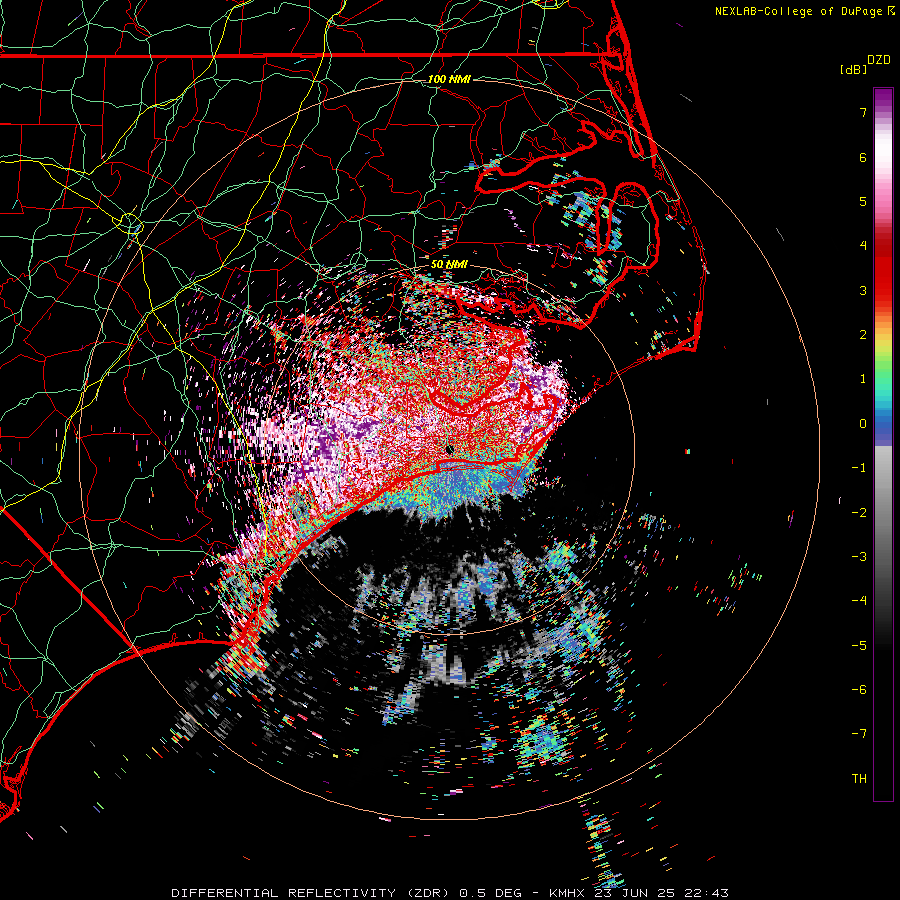Click the 3 value on the scale

click(863, 290)
